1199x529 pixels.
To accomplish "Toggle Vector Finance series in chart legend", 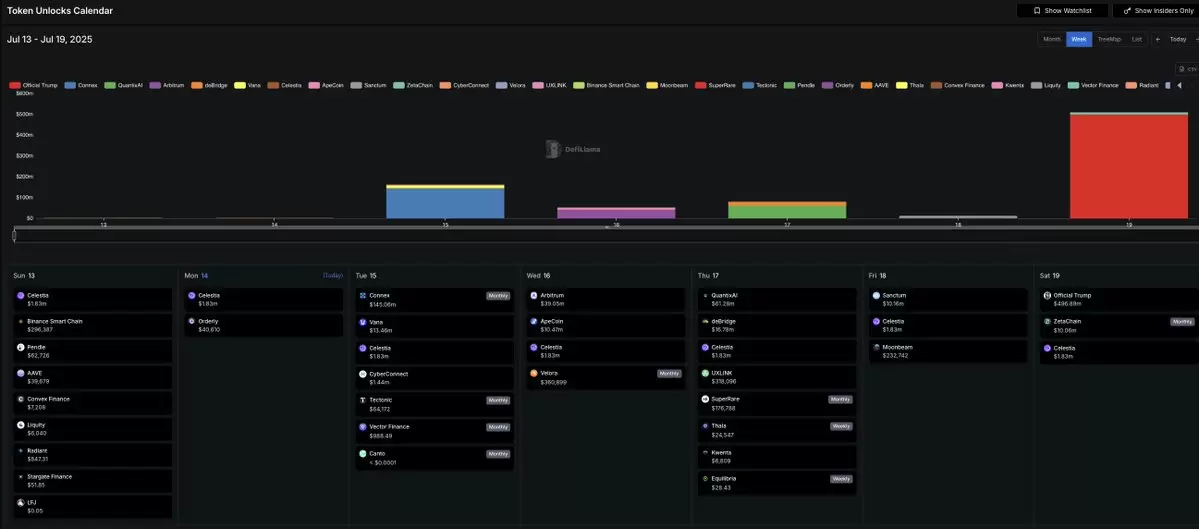I will pos(1093,86).
